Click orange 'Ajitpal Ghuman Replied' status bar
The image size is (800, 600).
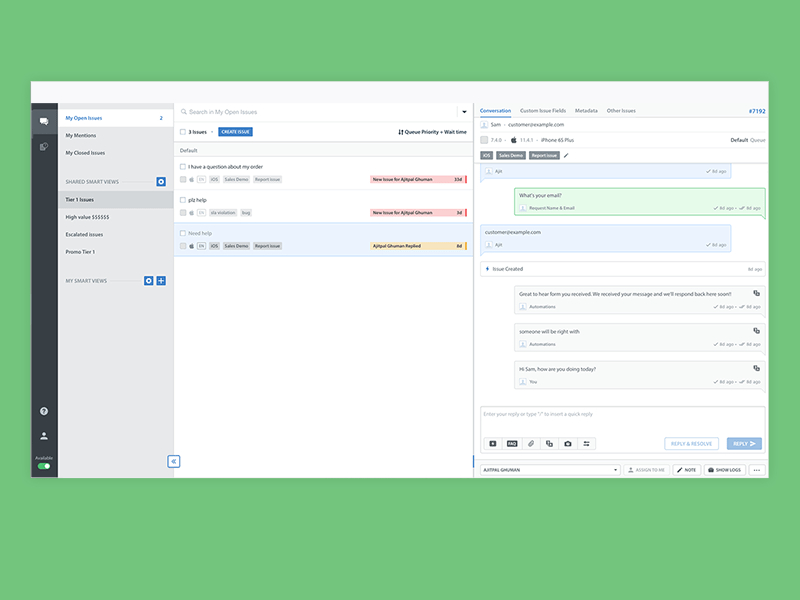pyautogui.click(x=418, y=245)
